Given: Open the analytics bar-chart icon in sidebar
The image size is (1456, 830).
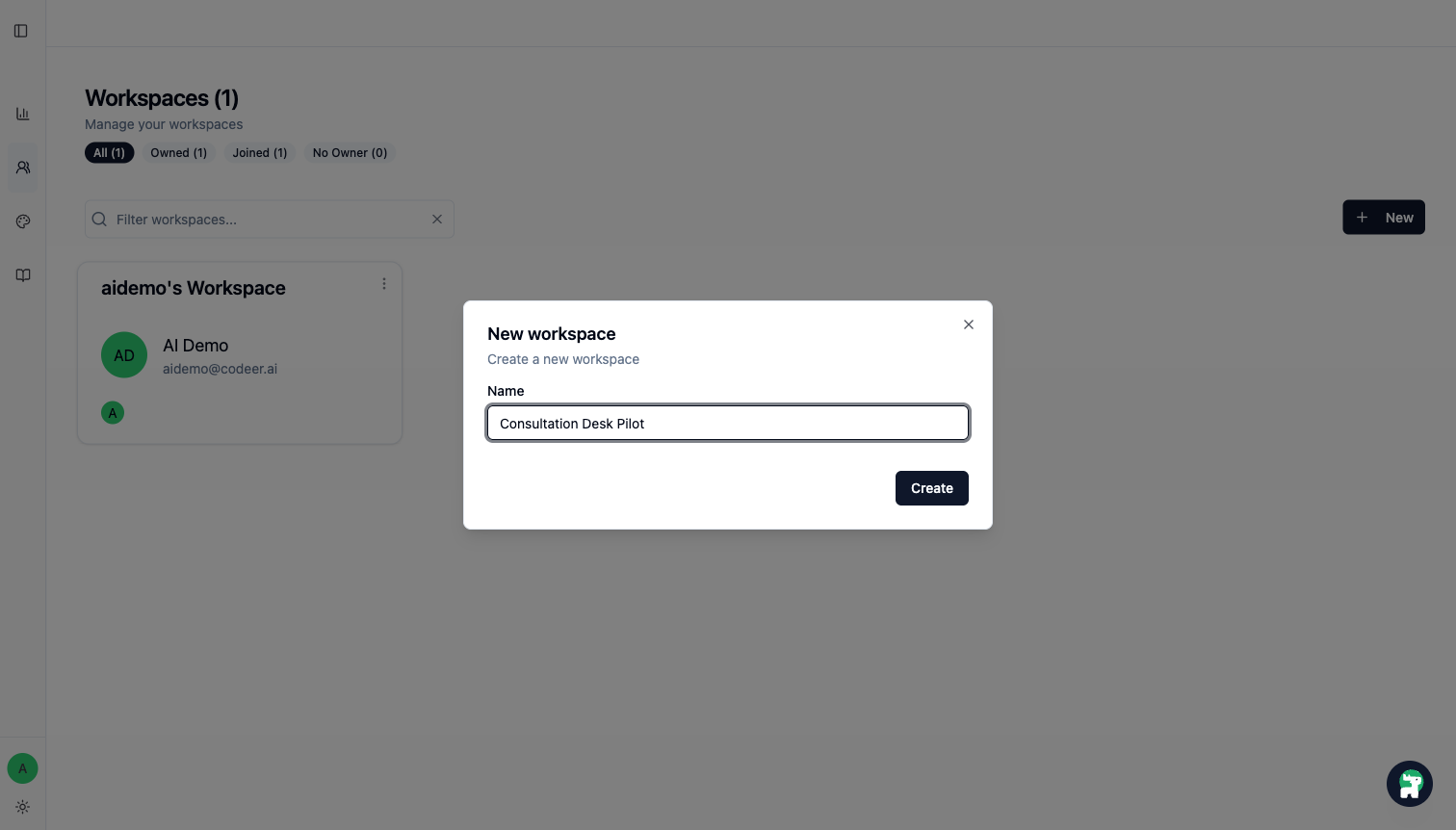Looking at the screenshot, I should tap(22, 114).
